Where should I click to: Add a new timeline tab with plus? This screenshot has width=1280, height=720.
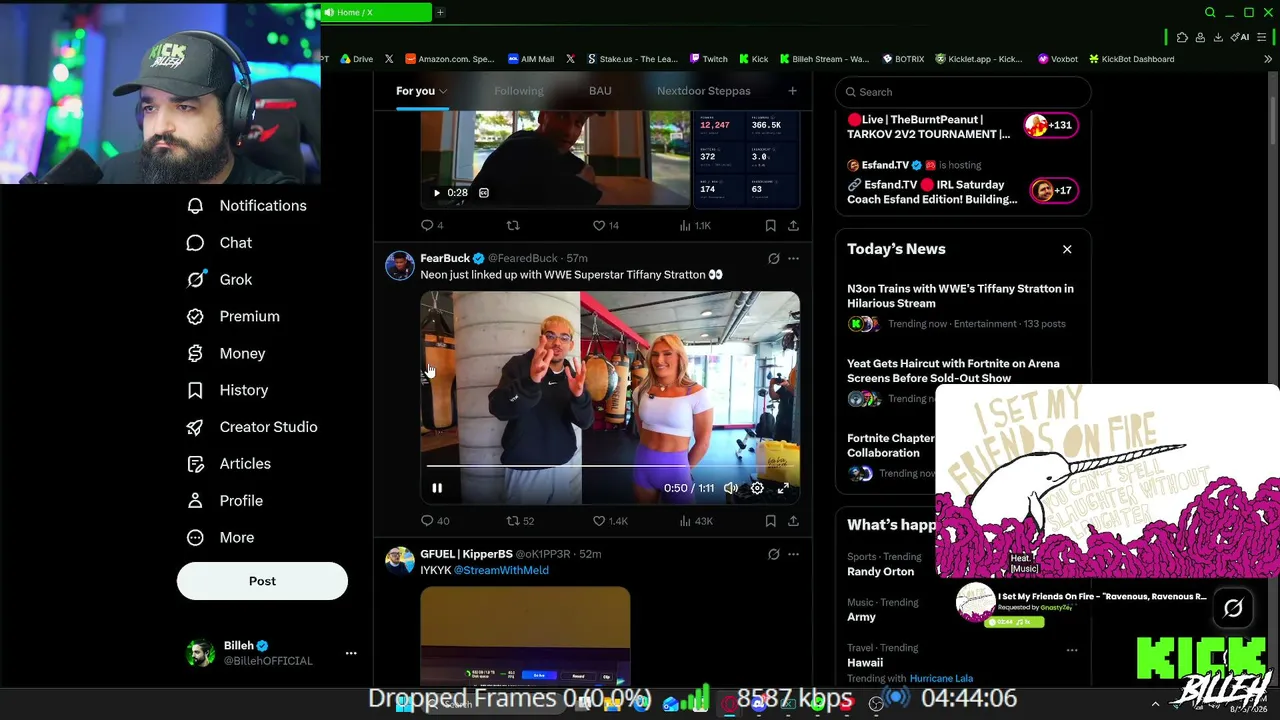coord(792,91)
